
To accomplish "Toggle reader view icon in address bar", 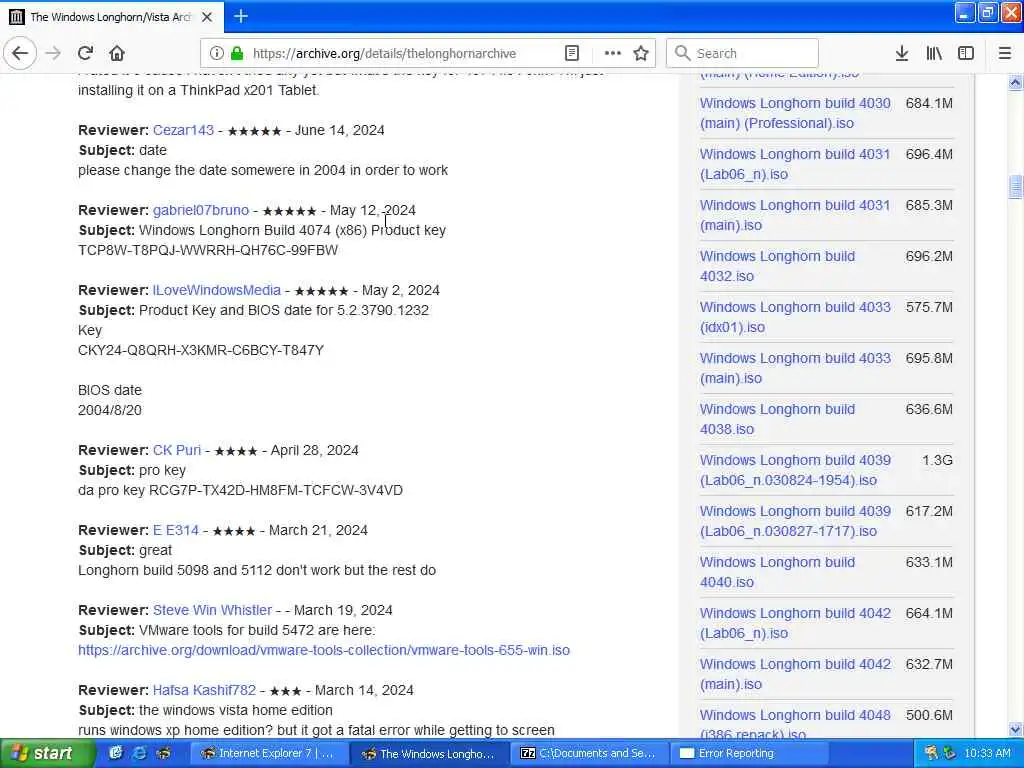I will point(572,53).
